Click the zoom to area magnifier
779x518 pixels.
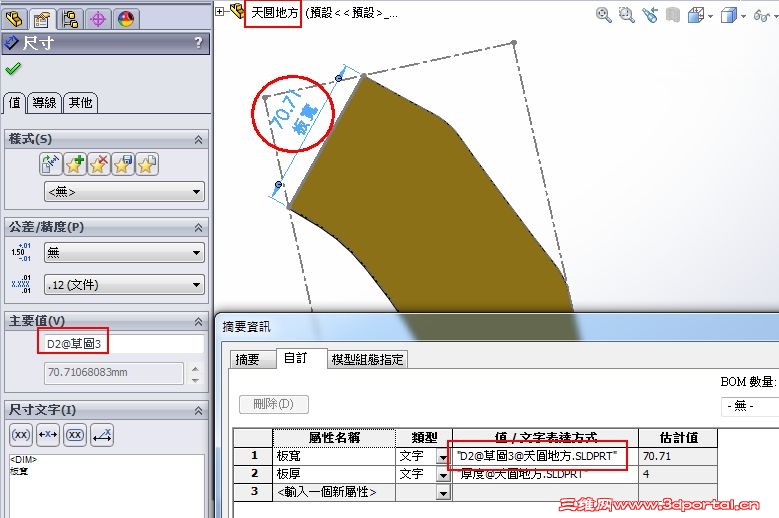point(626,15)
